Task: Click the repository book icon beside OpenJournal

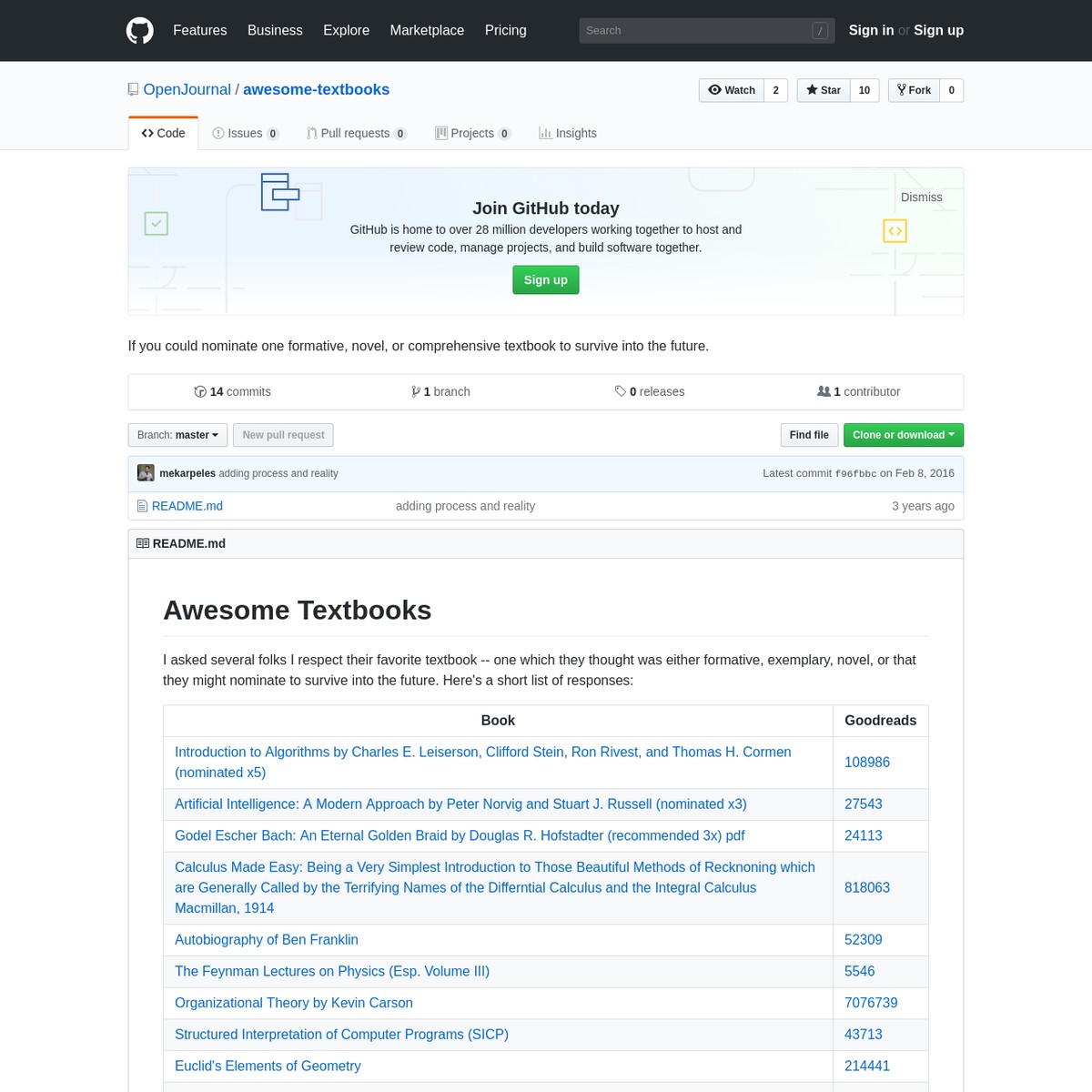Action: (134, 89)
